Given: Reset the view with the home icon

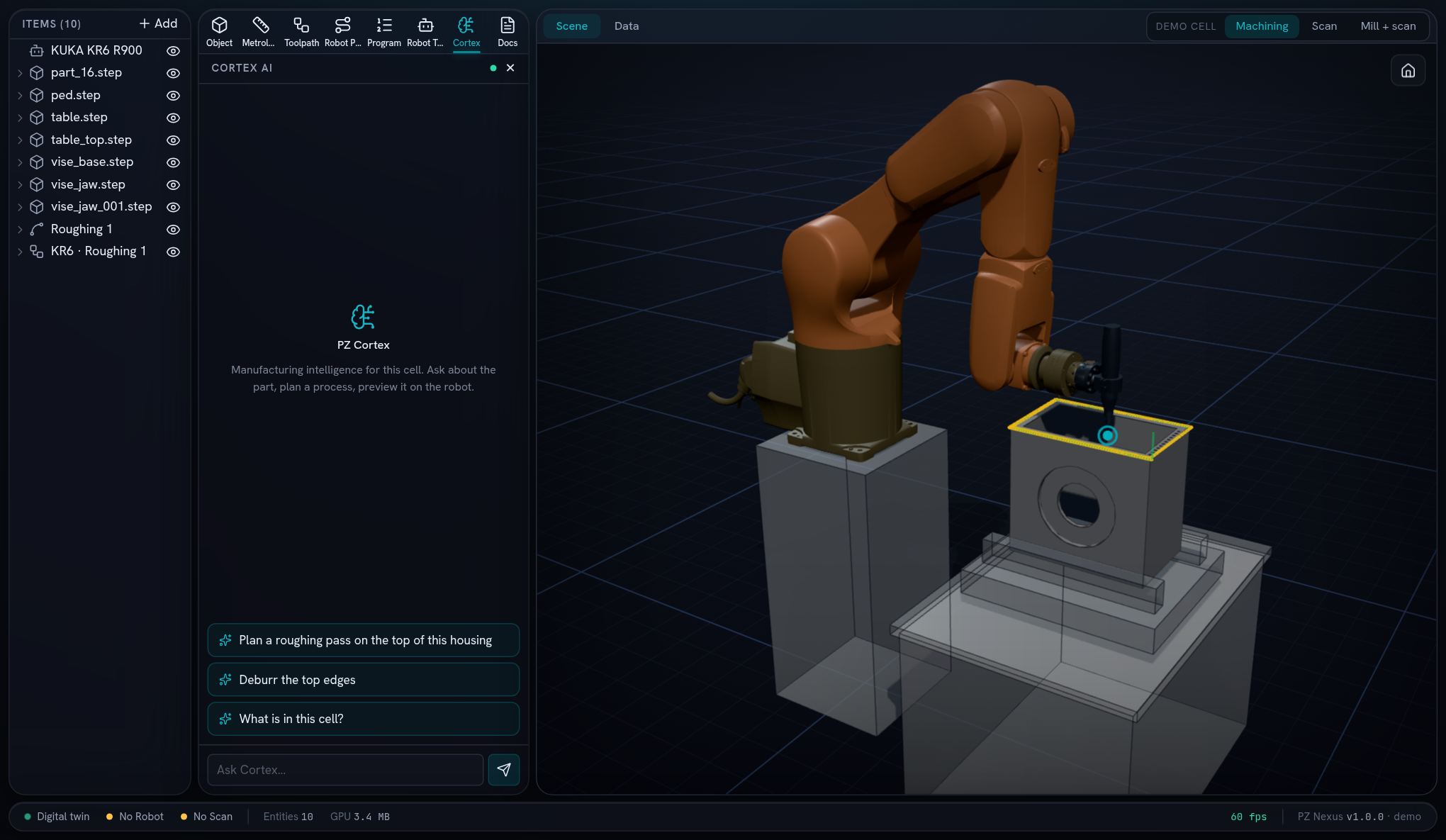Looking at the screenshot, I should (x=1408, y=71).
